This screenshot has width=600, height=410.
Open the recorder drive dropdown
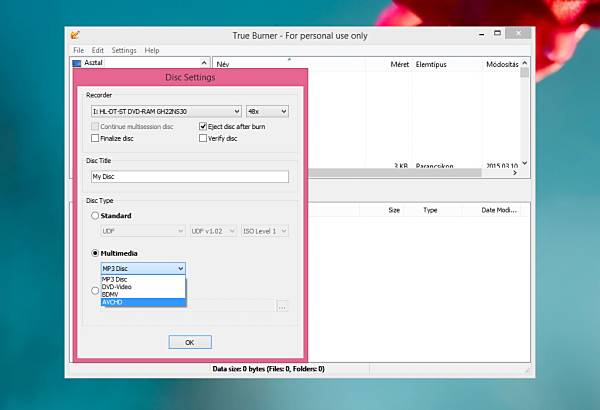[166, 111]
